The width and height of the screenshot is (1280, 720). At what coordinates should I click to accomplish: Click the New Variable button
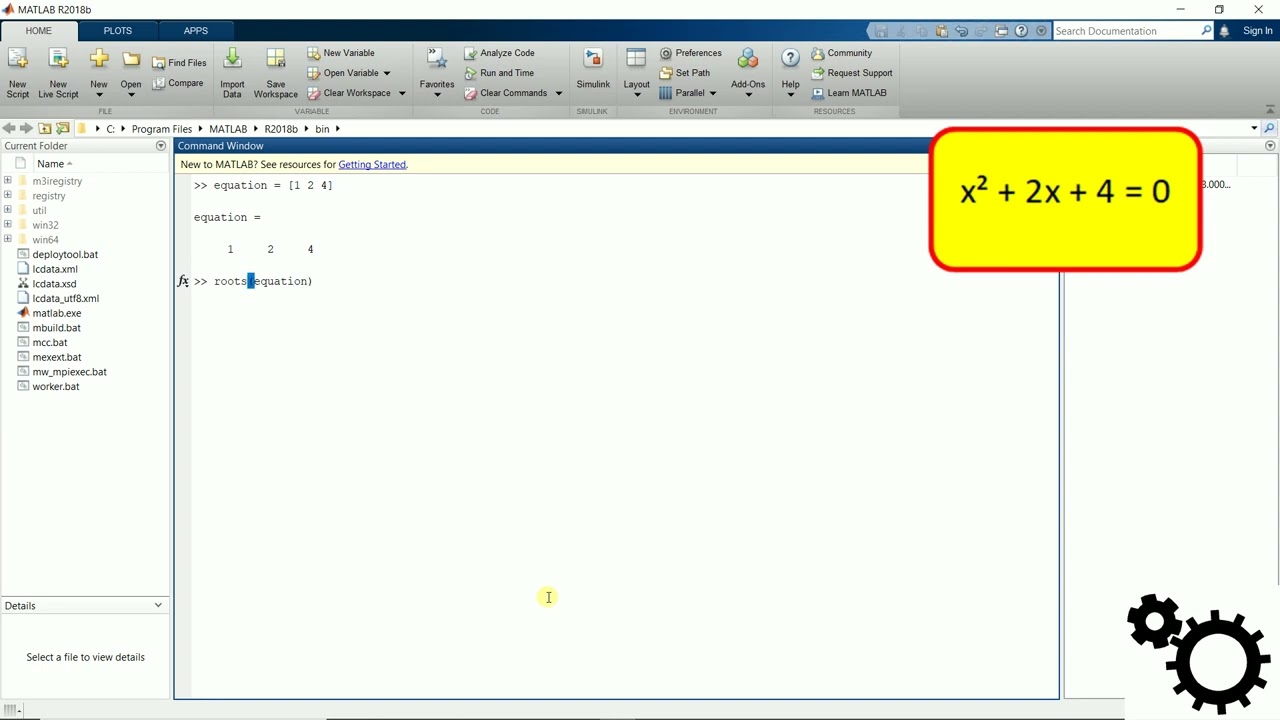click(341, 53)
